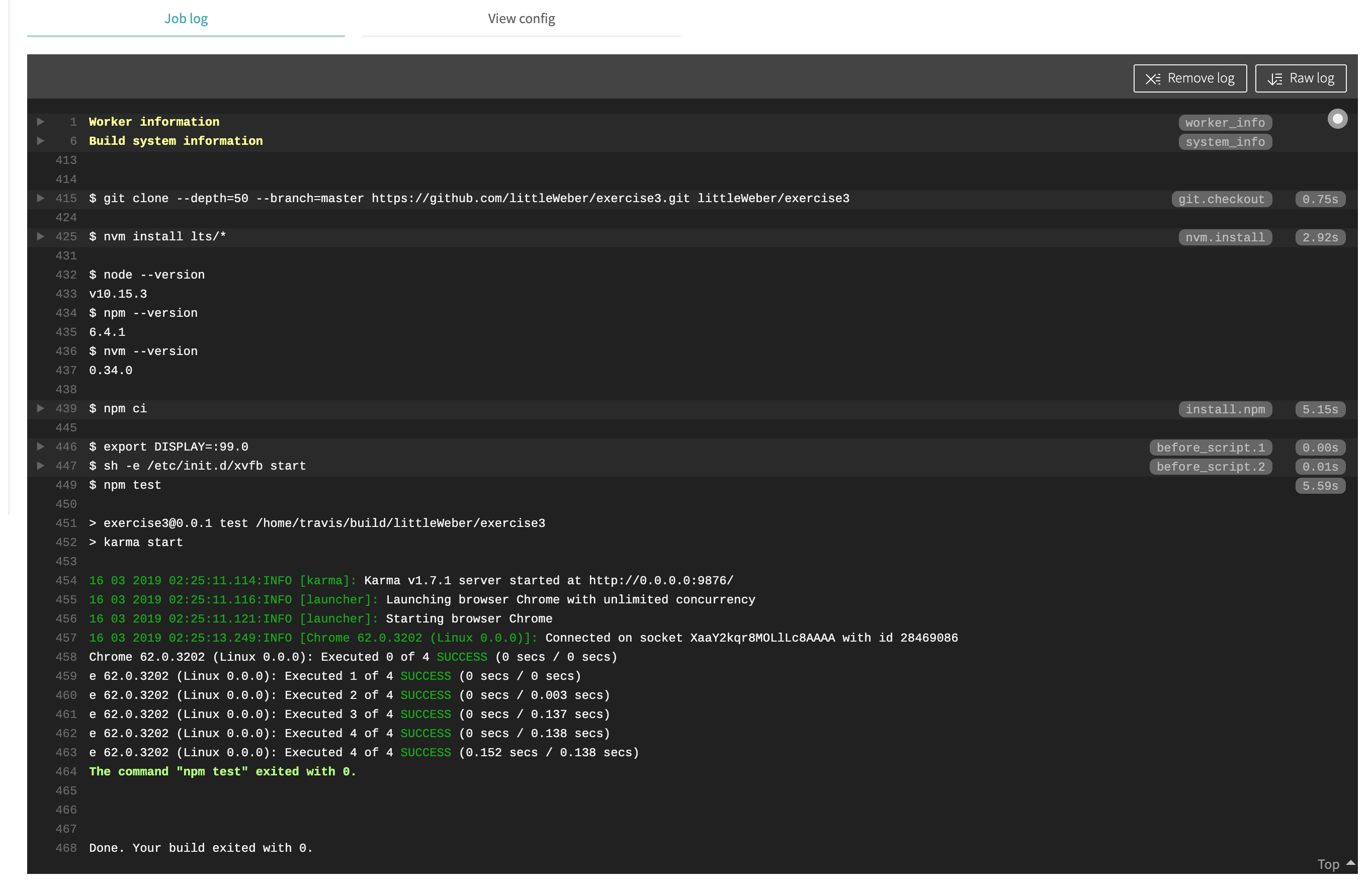Click the round follow-log indicator

[1337, 119]
